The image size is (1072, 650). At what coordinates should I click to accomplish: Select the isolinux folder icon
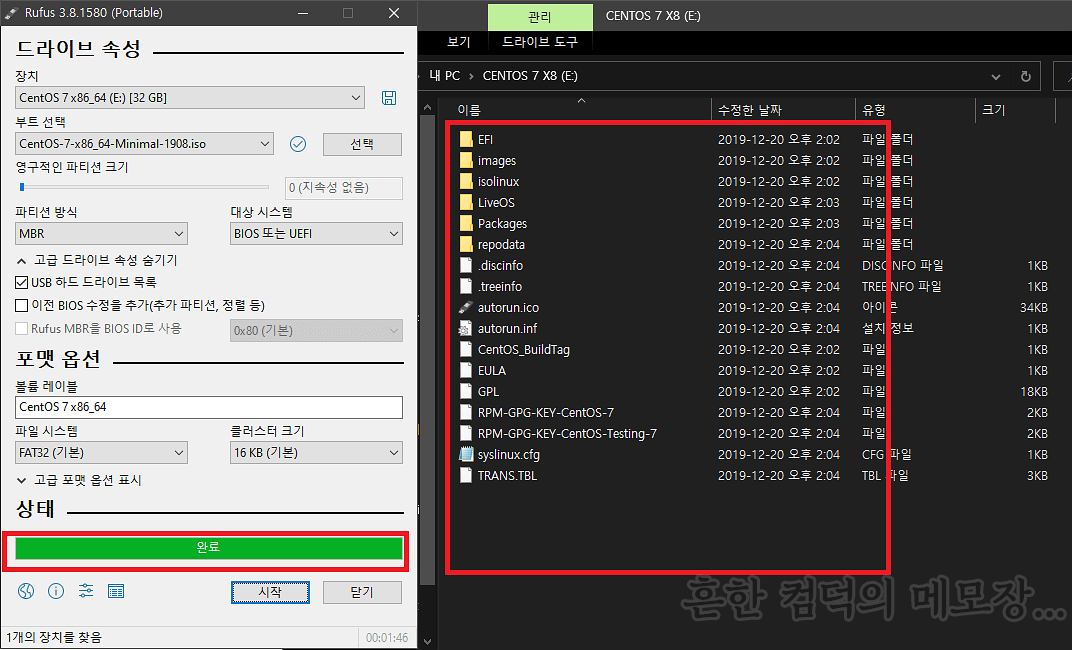coord(466,181)
